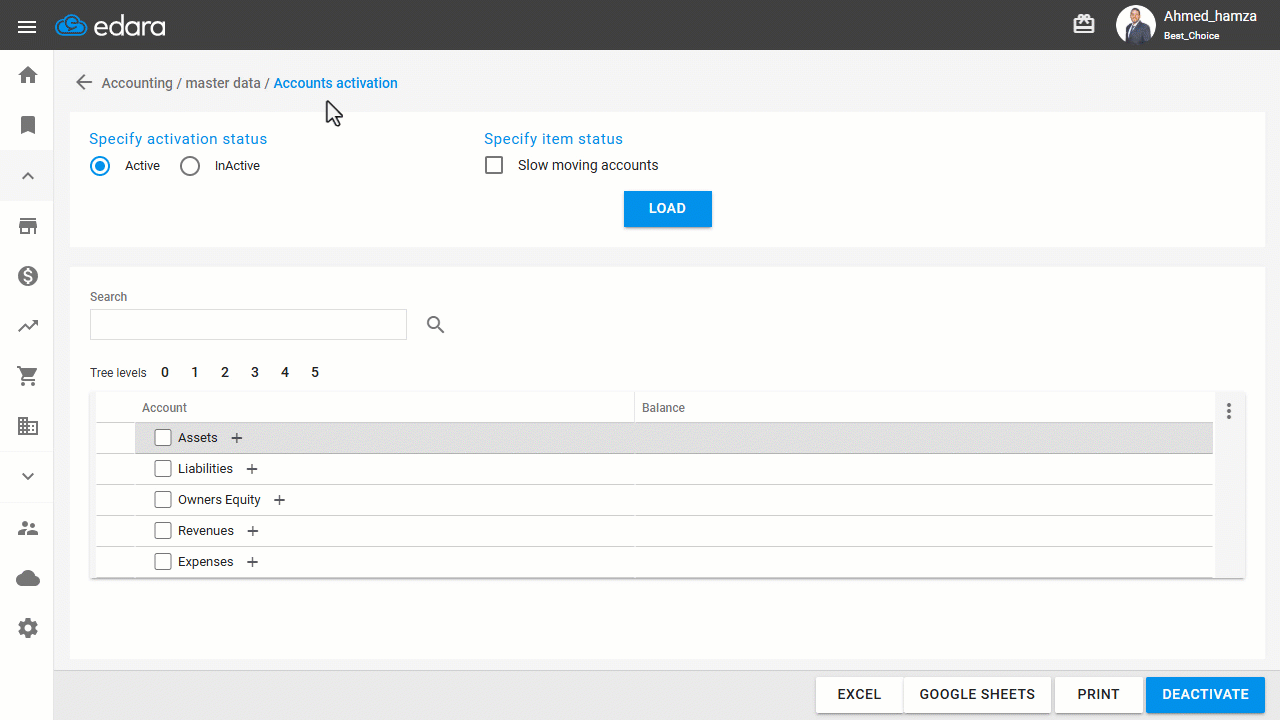Go to home icon in sidebar

pyautogui.click(x=28, y=75)
